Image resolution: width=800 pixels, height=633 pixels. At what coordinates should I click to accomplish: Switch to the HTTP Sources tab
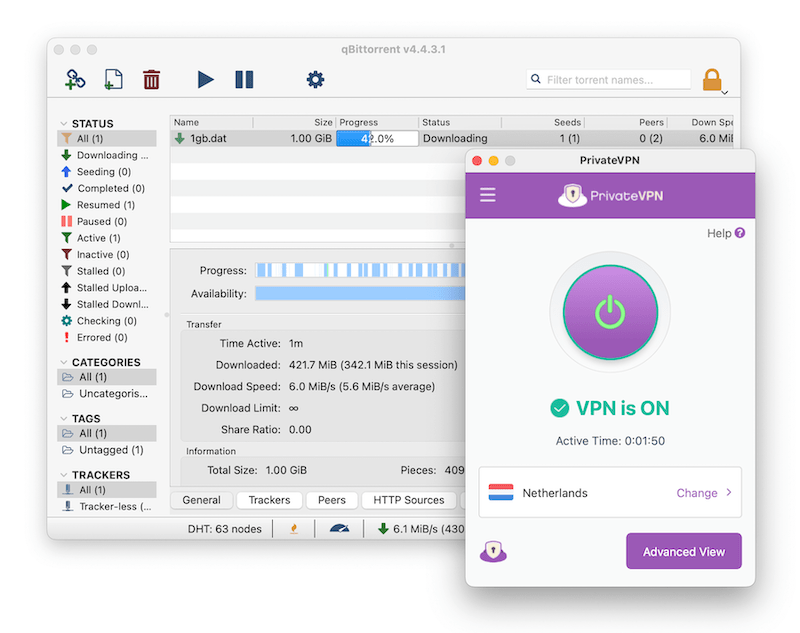pos(408,499)
